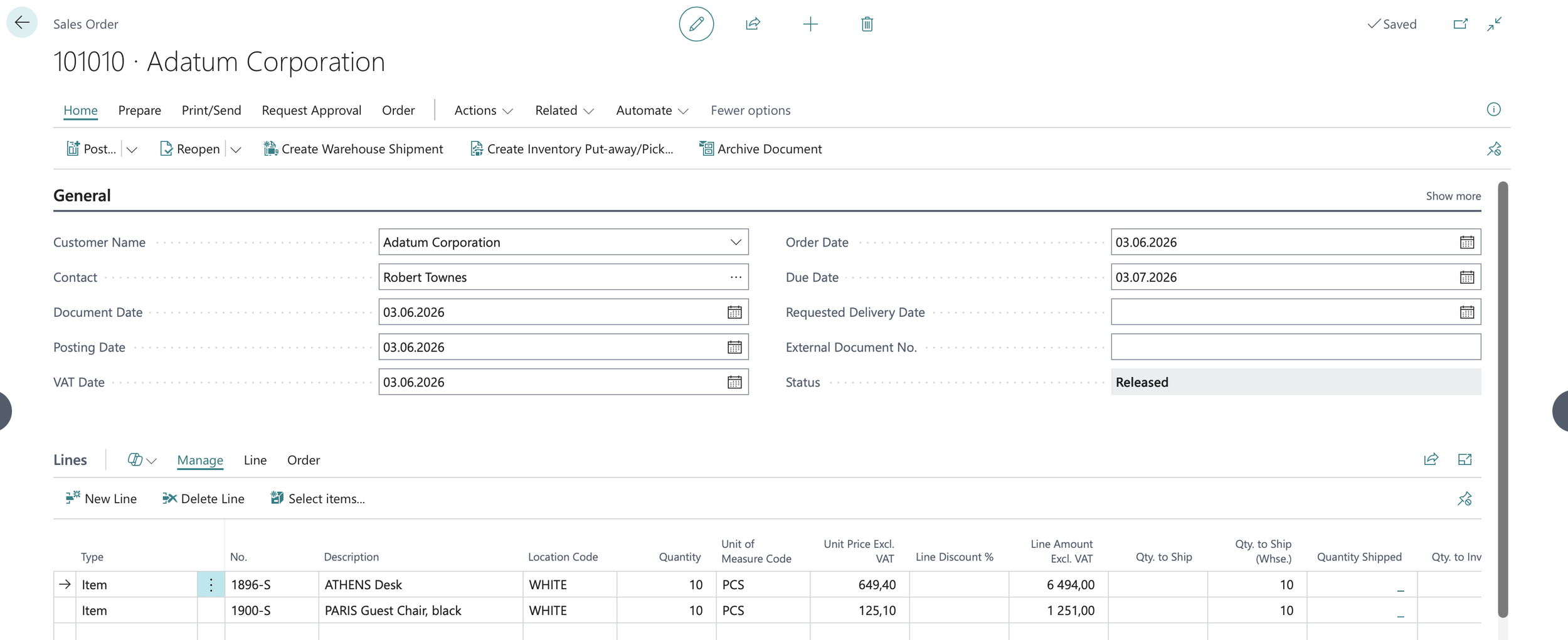This screenshot has height=640, width=1568.
Task: Go back with the arrow button
Action: point(22,23)
